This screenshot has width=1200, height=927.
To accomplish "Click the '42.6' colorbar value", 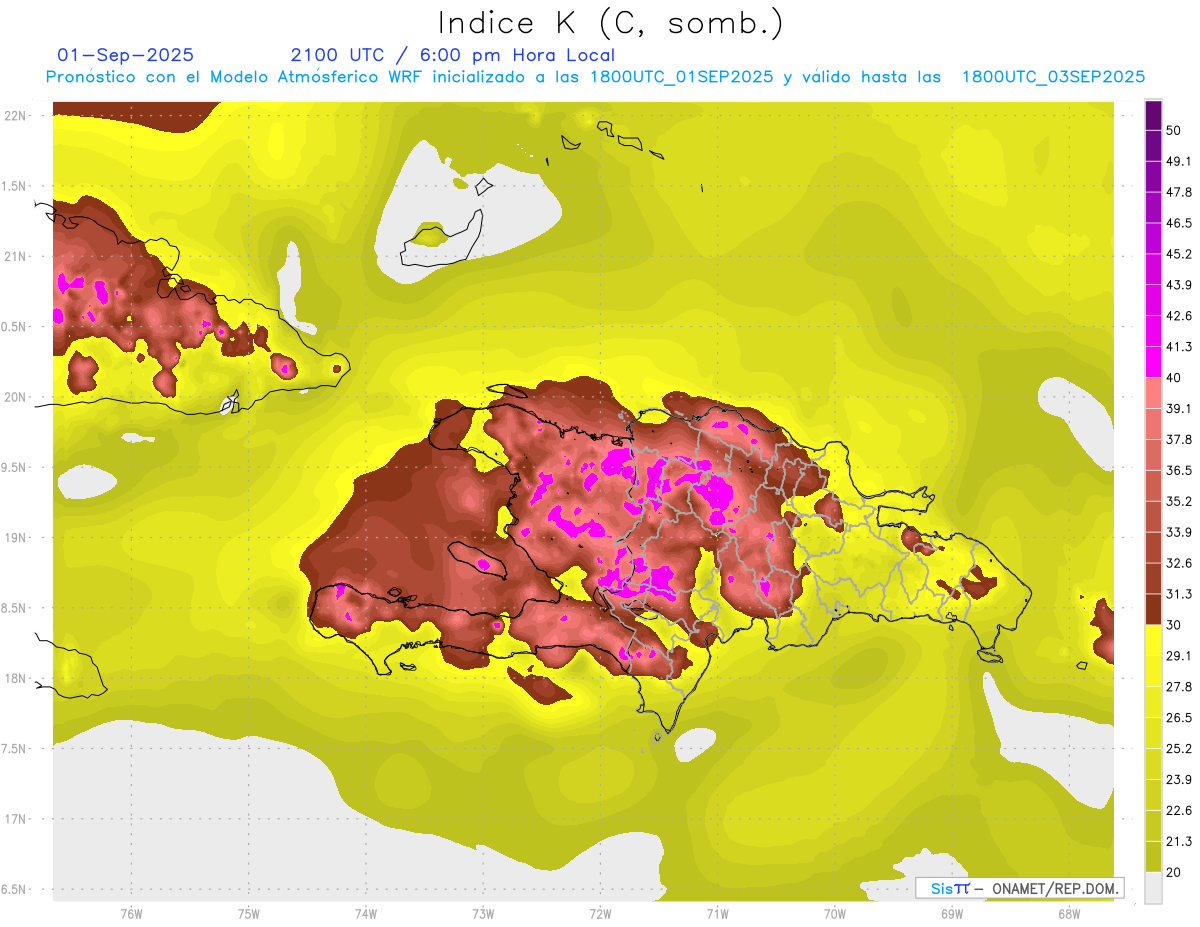I will 1179,316.
